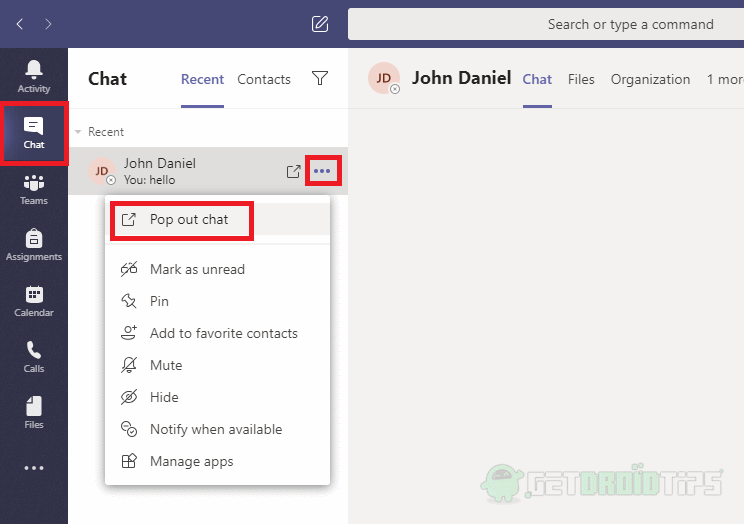Open Calendar in the left sidebar
Image resolution: width=744 pixels, height=524 pixels.
pos(34,301)
